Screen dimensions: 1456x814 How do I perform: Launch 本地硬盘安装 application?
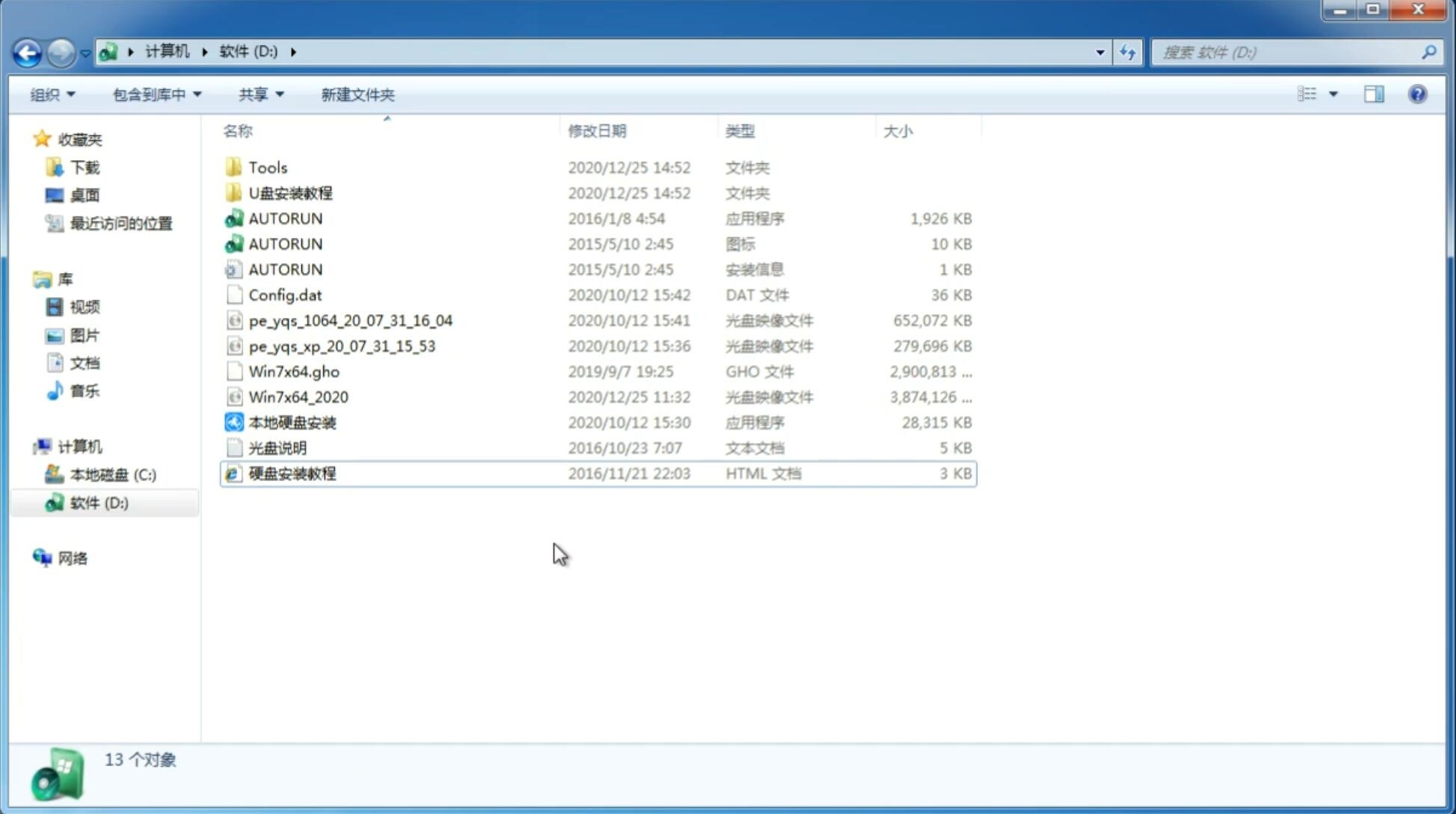pyautogui.click(x=292, y=422)
